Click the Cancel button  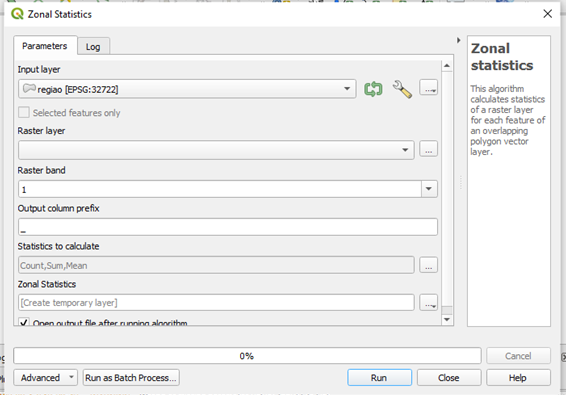518,356
